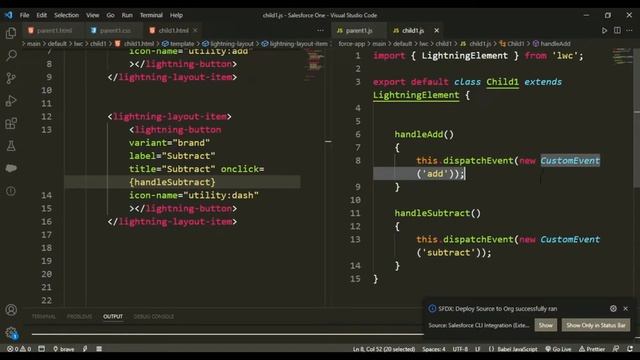Open the Run menu
640x360 pixels.
tap(127, 15)
